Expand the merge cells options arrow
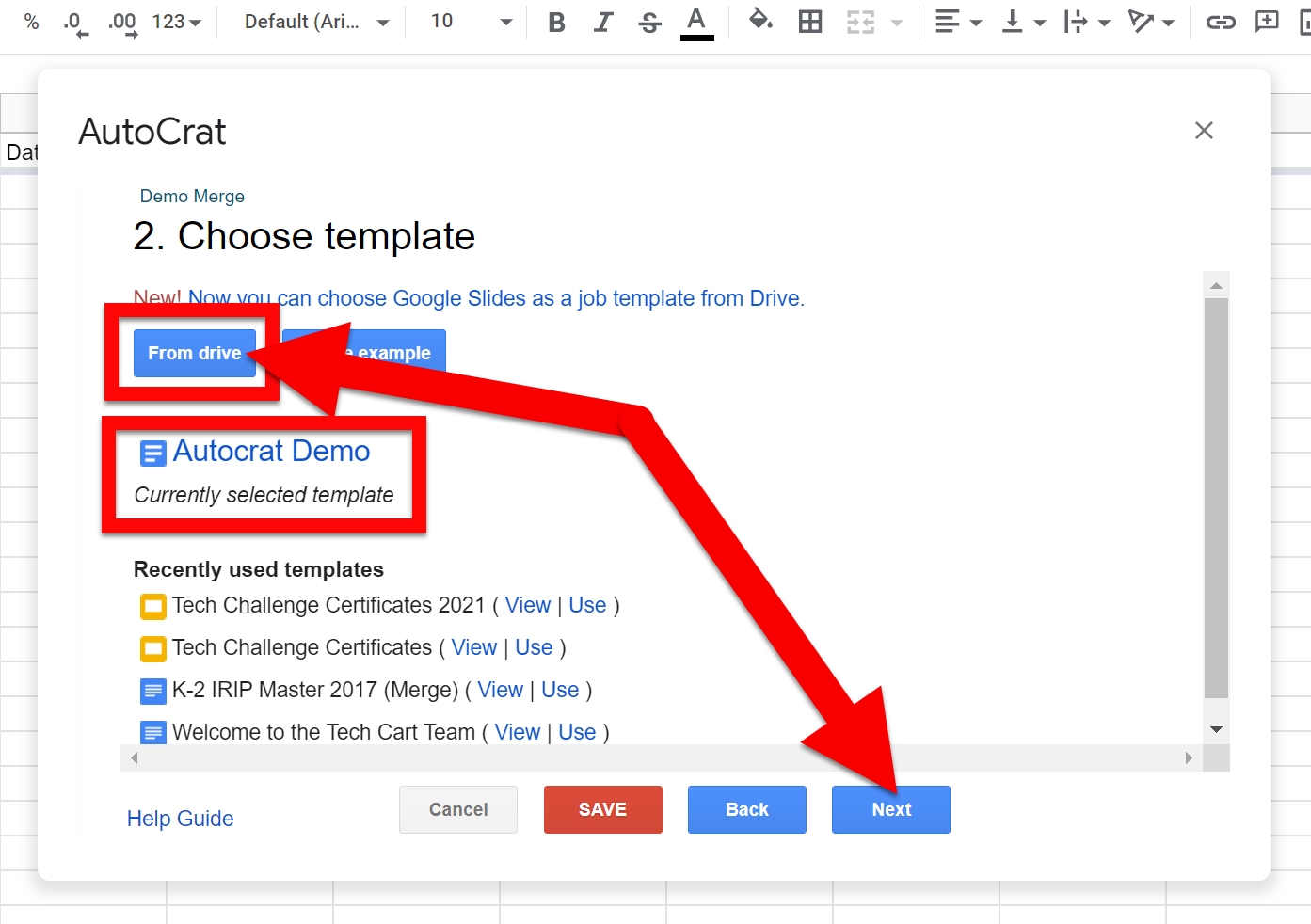The image size is (1311, 924). coord(897,23)
